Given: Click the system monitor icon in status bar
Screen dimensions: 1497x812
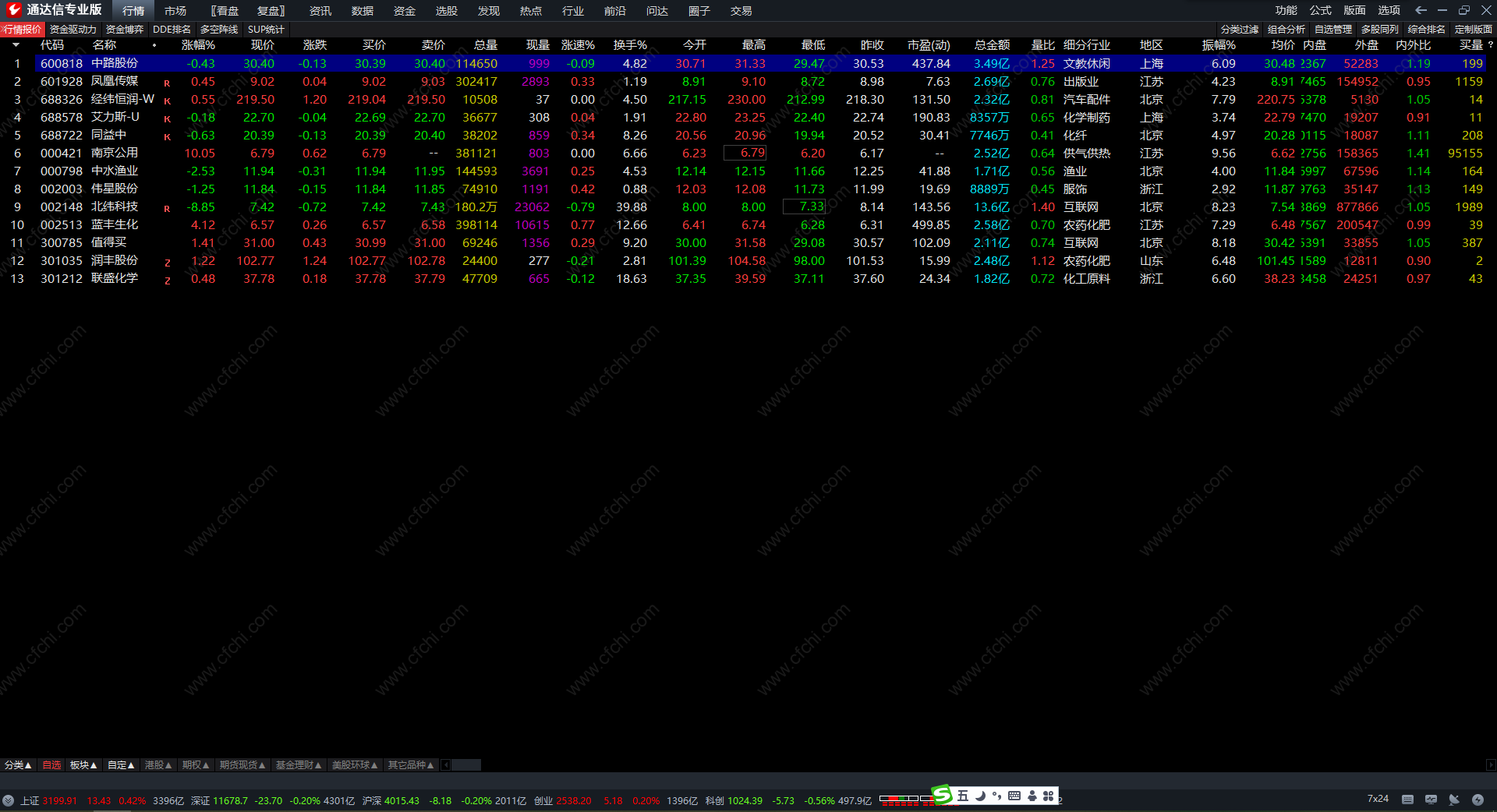Looking at the screenshot, I should (1431, 800).
